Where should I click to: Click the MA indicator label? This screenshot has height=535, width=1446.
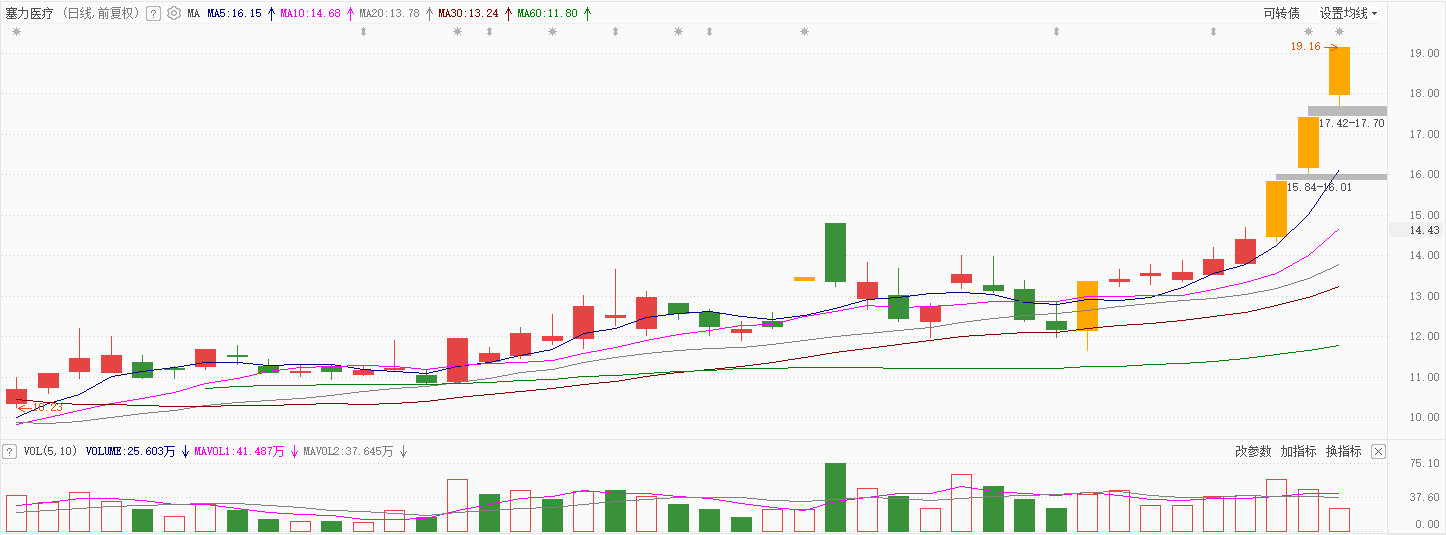point(194,14)
